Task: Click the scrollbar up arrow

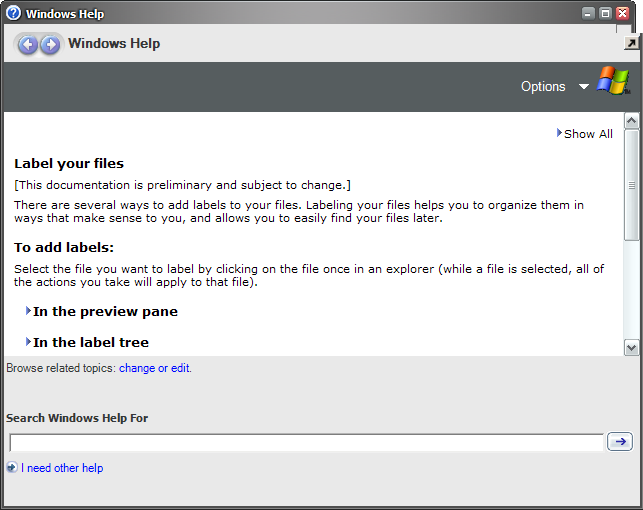Action: pyautogui.click(x=631, y=121)
